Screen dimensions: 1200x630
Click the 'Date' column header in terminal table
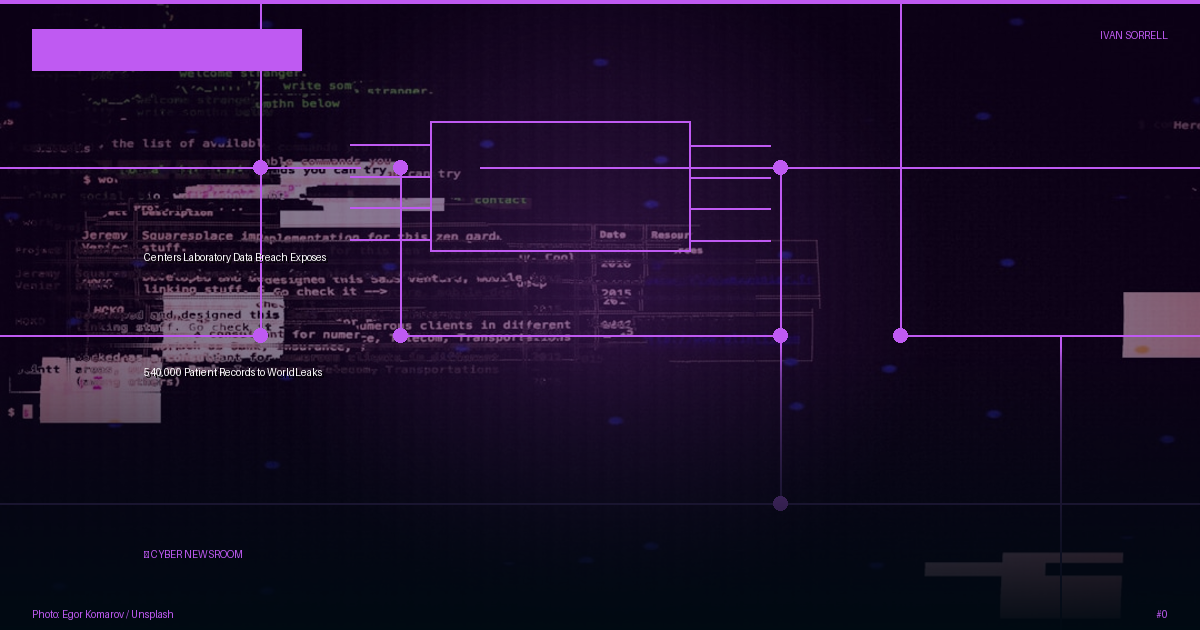(x=613, y=235)
